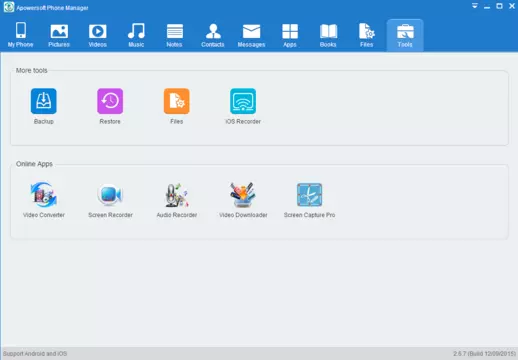Open the Contacts tab
The height and width of the screenshot is (360, 518).
(x=213, y=35)
